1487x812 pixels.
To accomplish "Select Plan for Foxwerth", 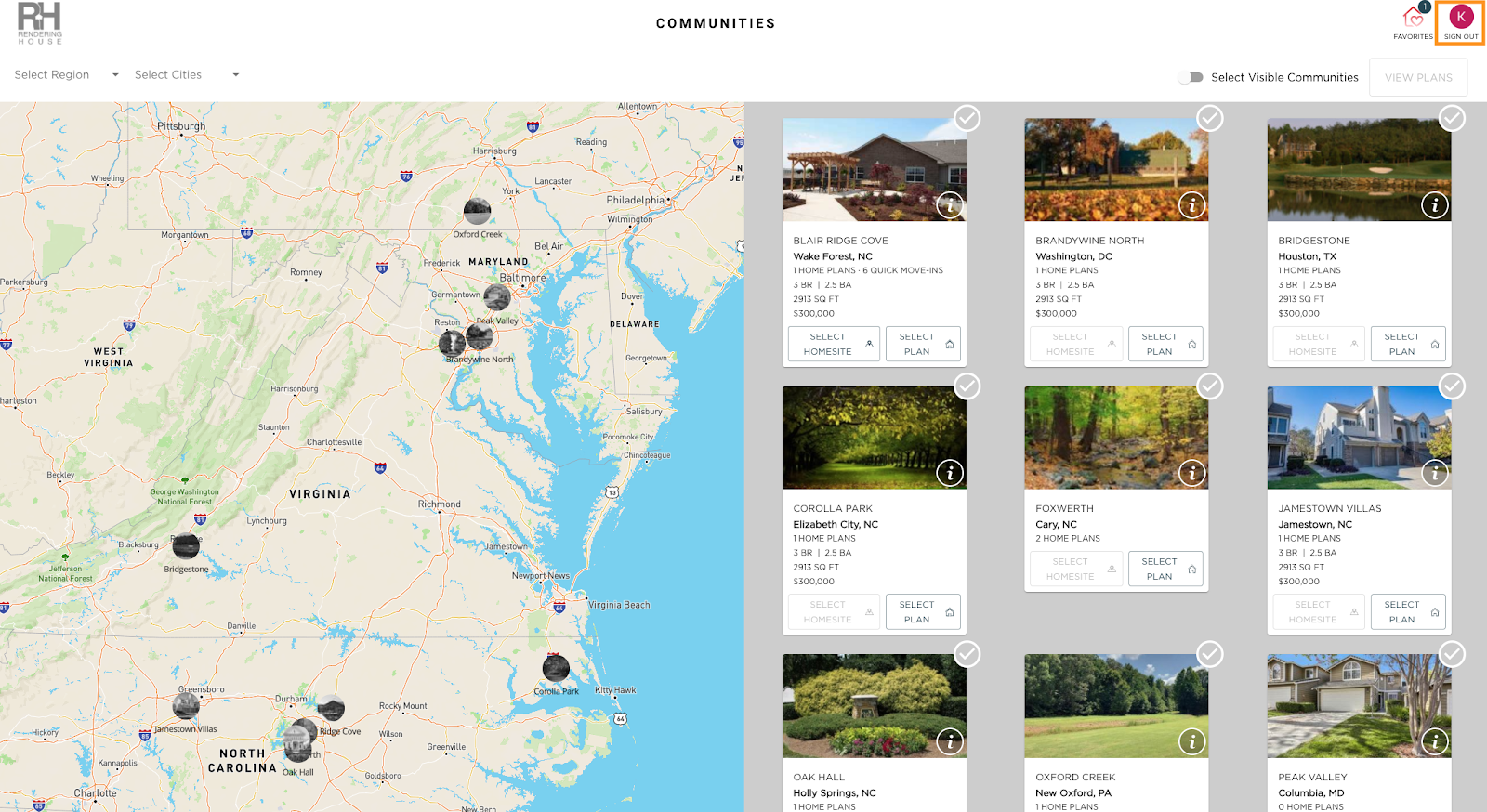I will pyautogui.click(x=1165, y=569).
